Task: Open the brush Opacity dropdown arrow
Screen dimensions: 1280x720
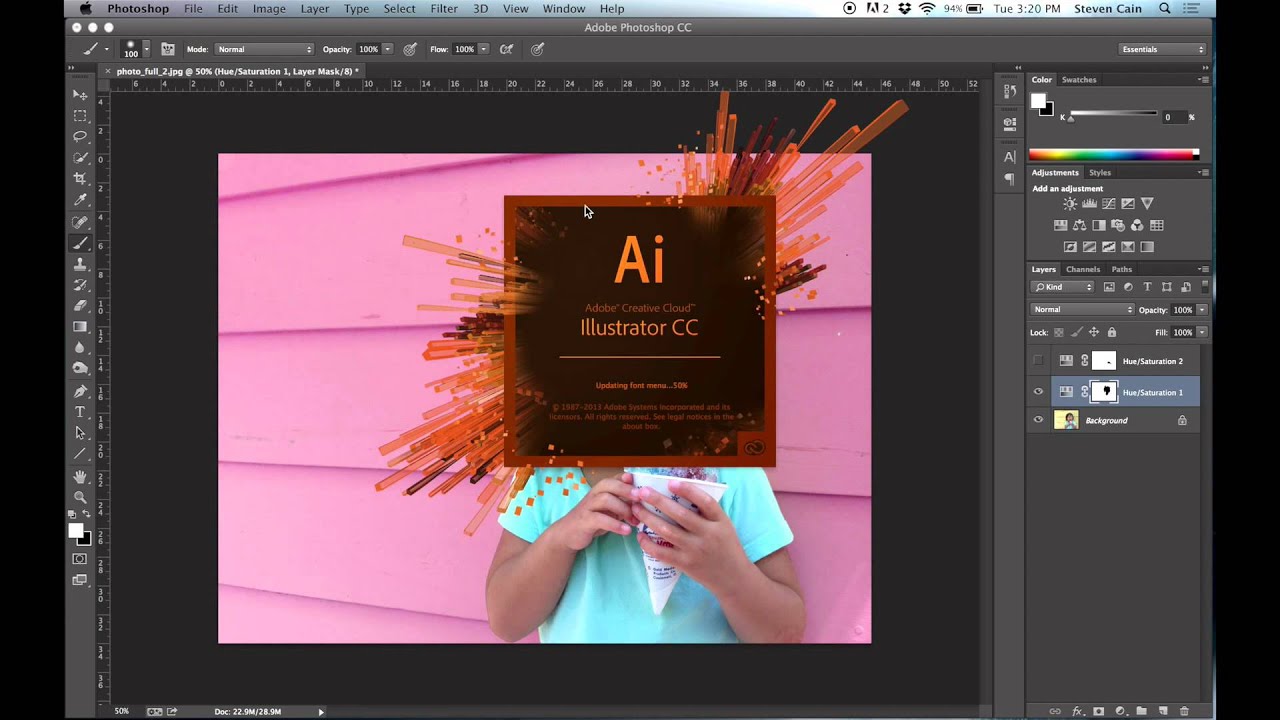Action: (x=387, y=49)
